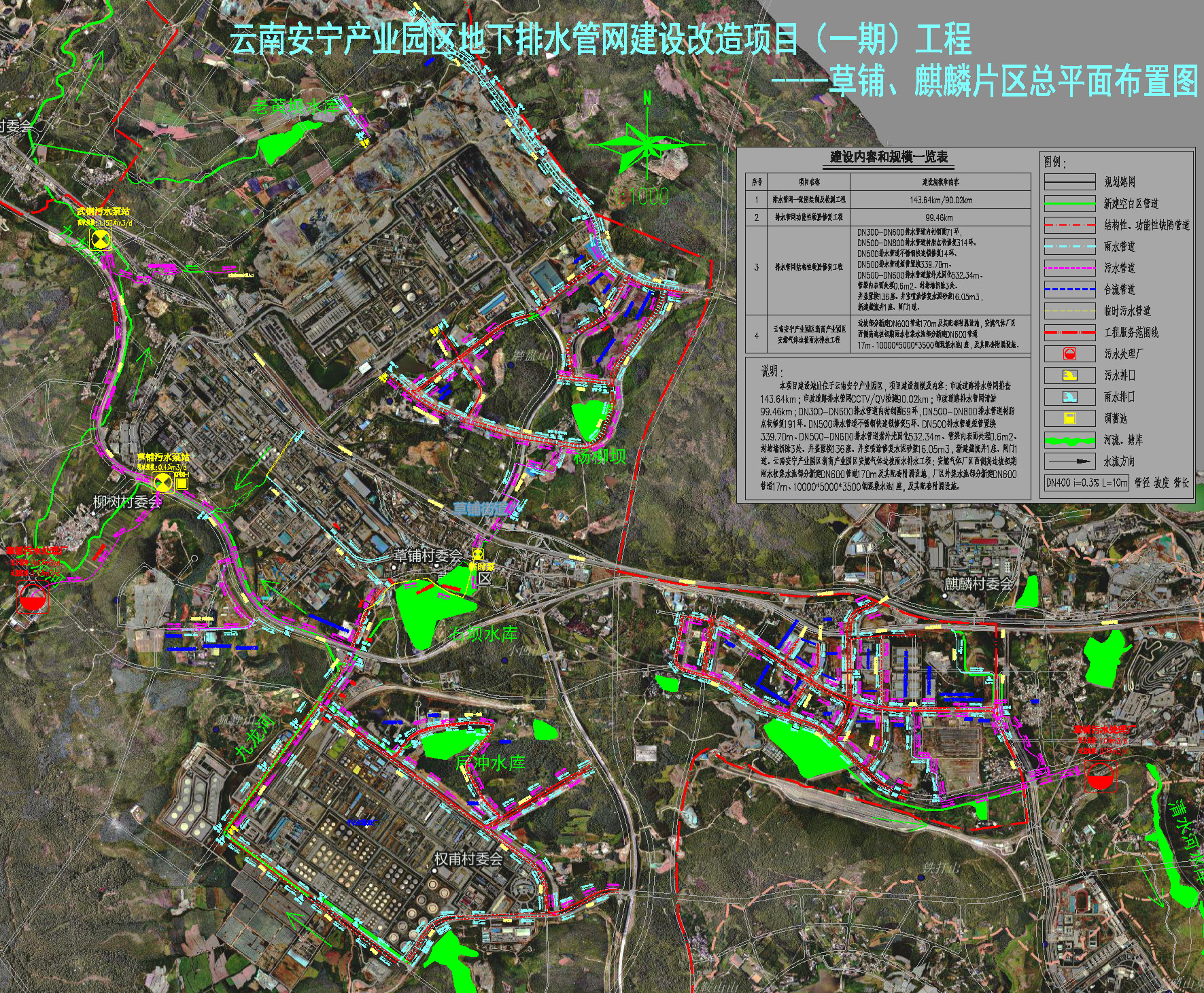The image size is (1204, 993).
Task: Click the 污水排口 legend icon
Action: point(1069,375)
